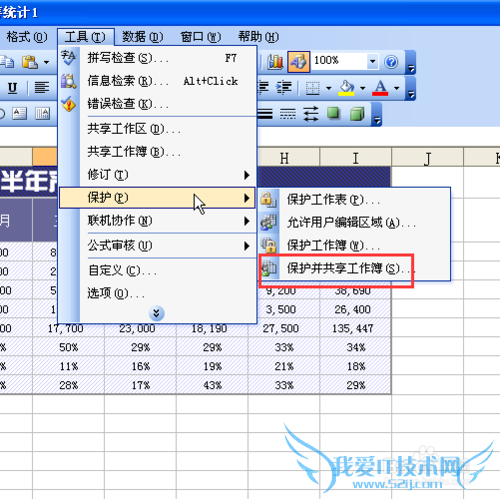500x499 pixels.
Task: Select column J header
Action: click(x=427, y=157)
